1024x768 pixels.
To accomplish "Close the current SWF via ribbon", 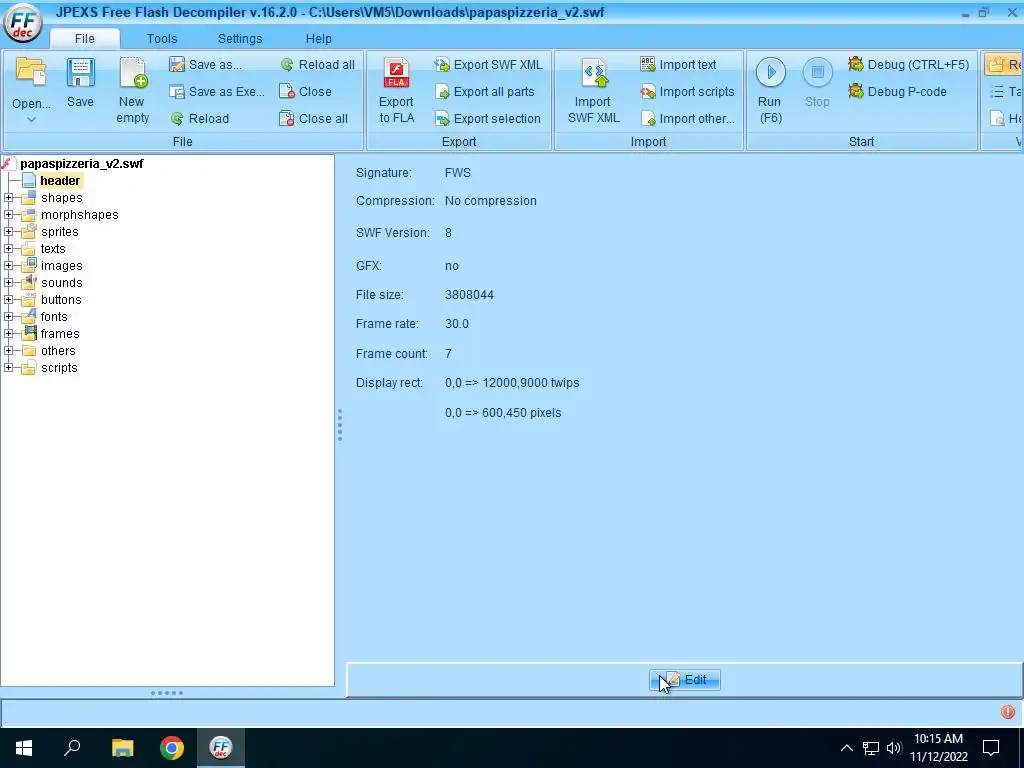I will click(x=306, y=91).
